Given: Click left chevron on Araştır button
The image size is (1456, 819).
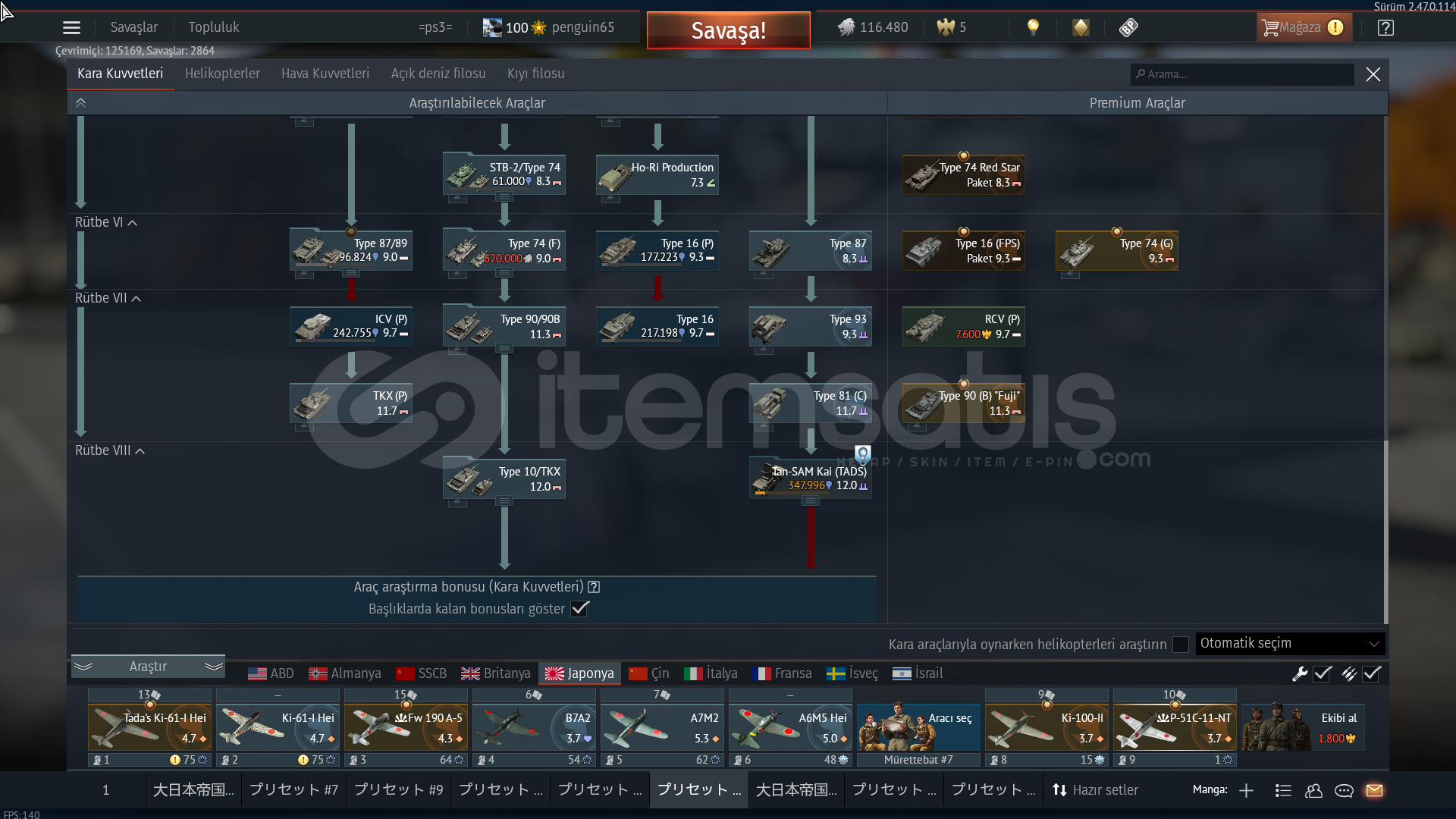Looking at the screenshot, I should [x=83, y=667].
